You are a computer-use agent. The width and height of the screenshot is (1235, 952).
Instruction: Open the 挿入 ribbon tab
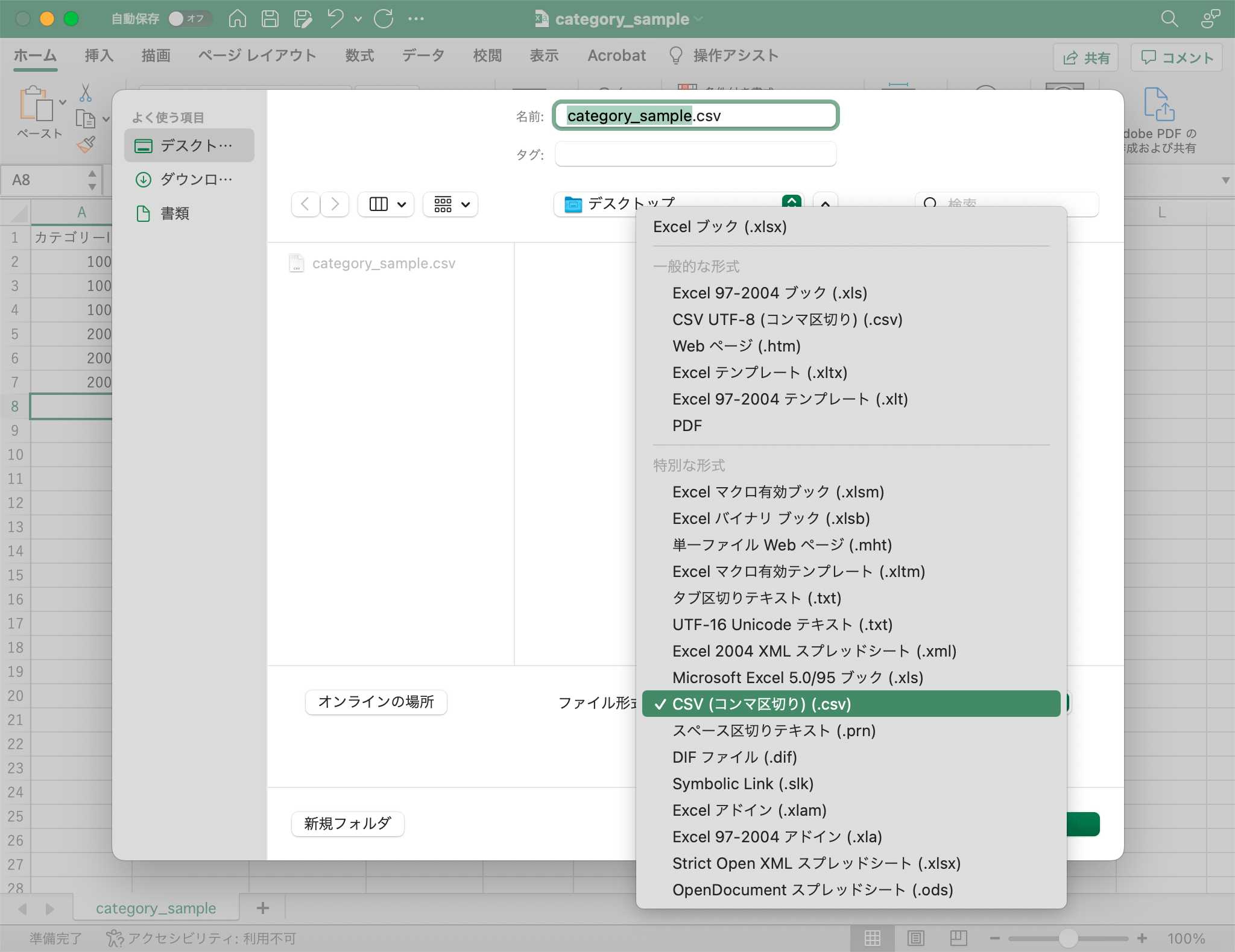pyautogui.click(x=99, y=55)
